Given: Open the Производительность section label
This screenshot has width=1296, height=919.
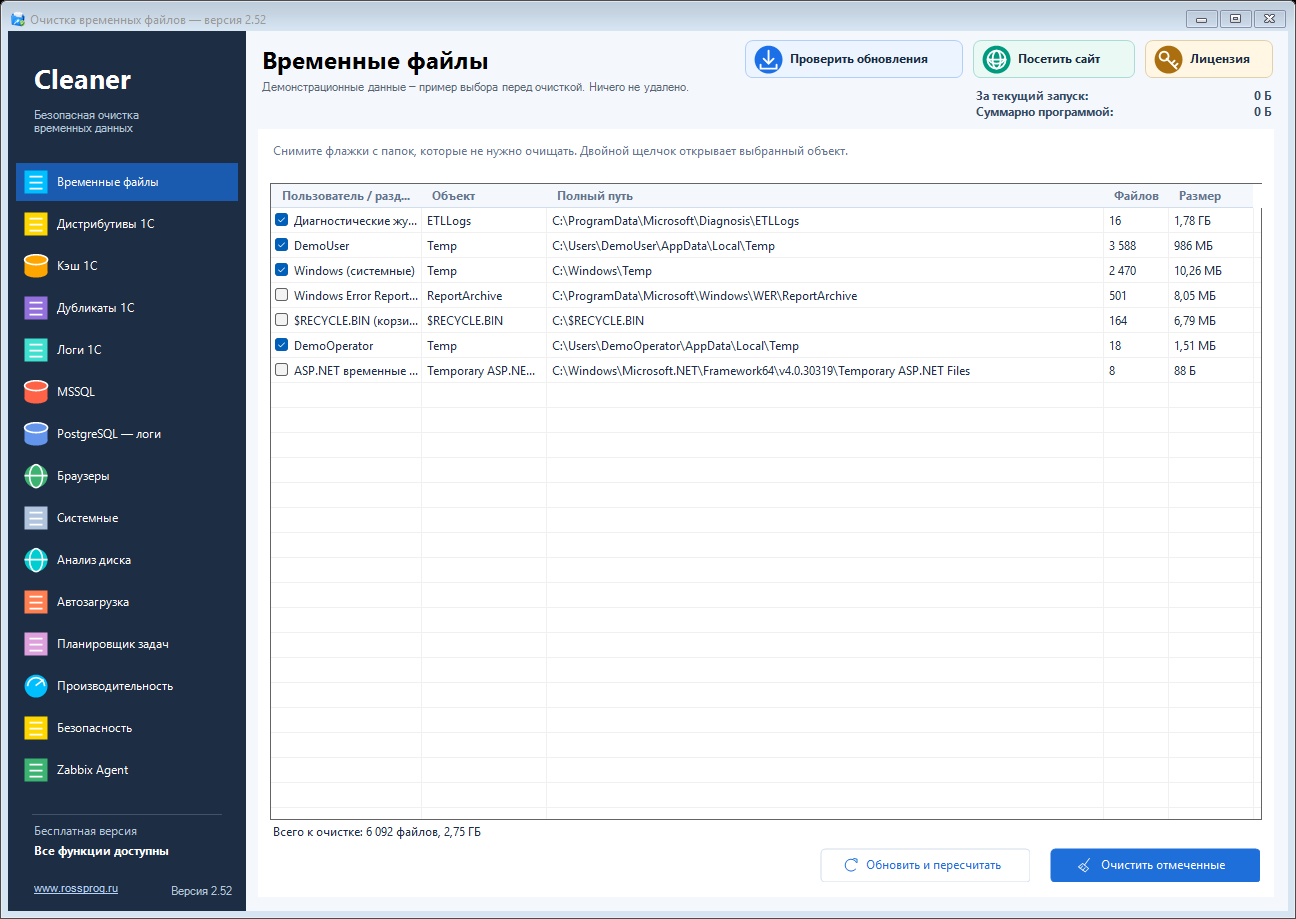Looking at the screenshot, I should tap(115, 686).
